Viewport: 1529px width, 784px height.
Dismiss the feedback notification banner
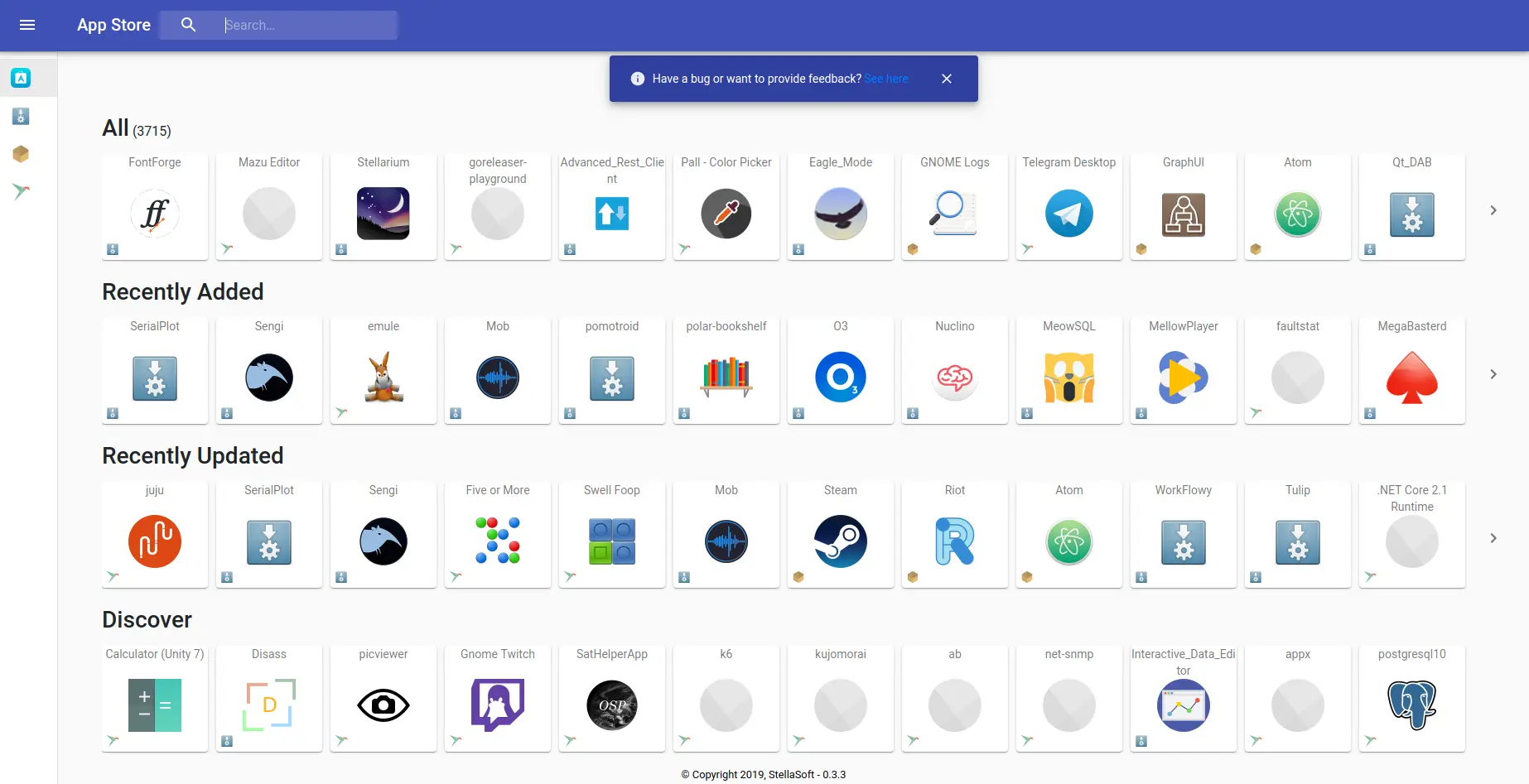point(947,79)
